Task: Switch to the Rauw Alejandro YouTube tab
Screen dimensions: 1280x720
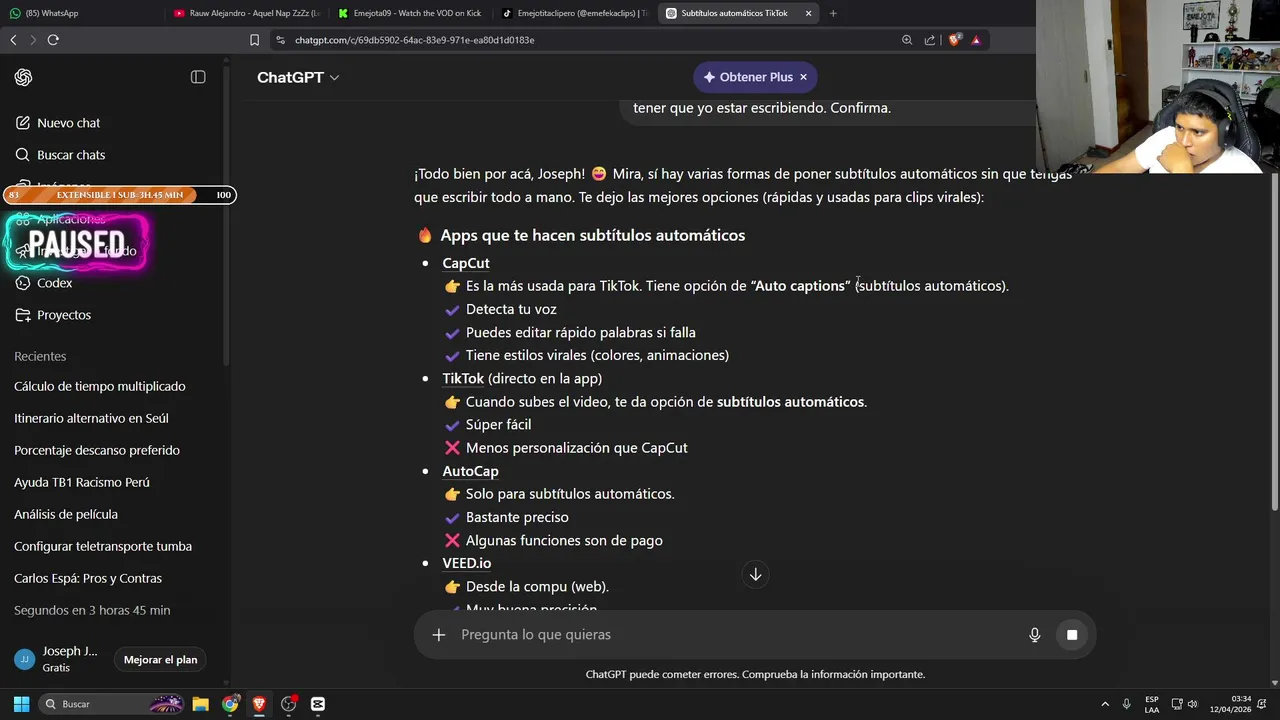Action: (246, 13)
